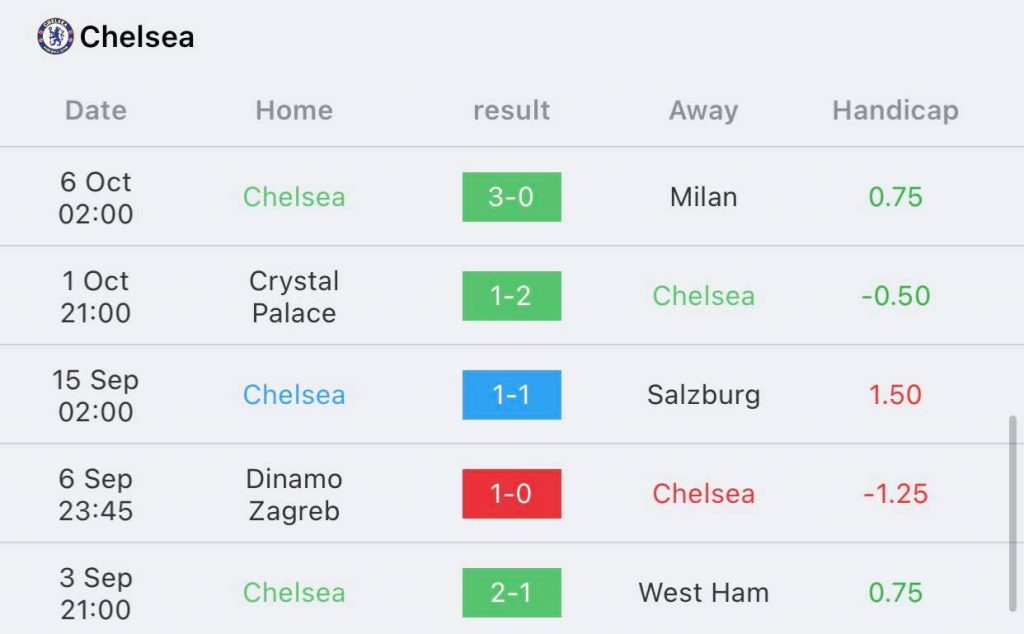Open the red 1-0 loss result
The image size is (1024, 634).
(x=511, y=494)
